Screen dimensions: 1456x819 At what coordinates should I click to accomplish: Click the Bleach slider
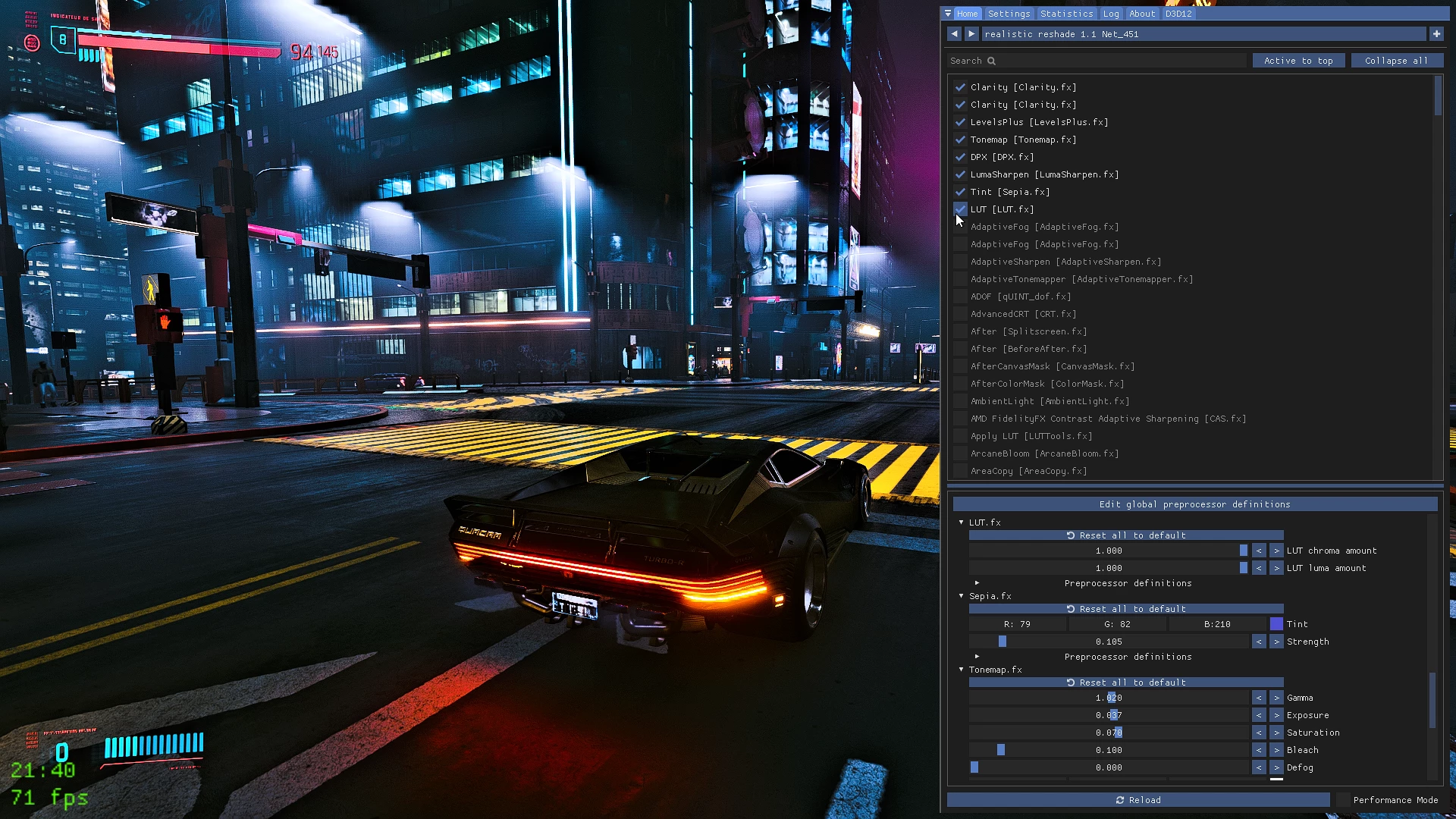tap(1109, 750)
